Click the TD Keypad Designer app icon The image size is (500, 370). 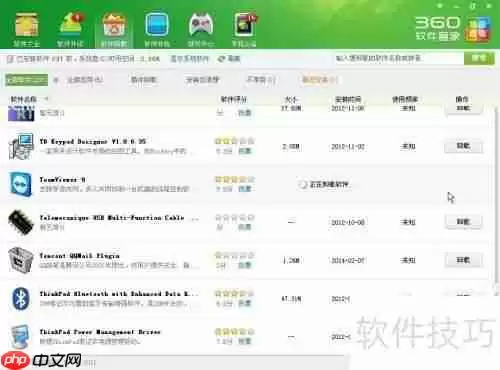coord(21,146)
